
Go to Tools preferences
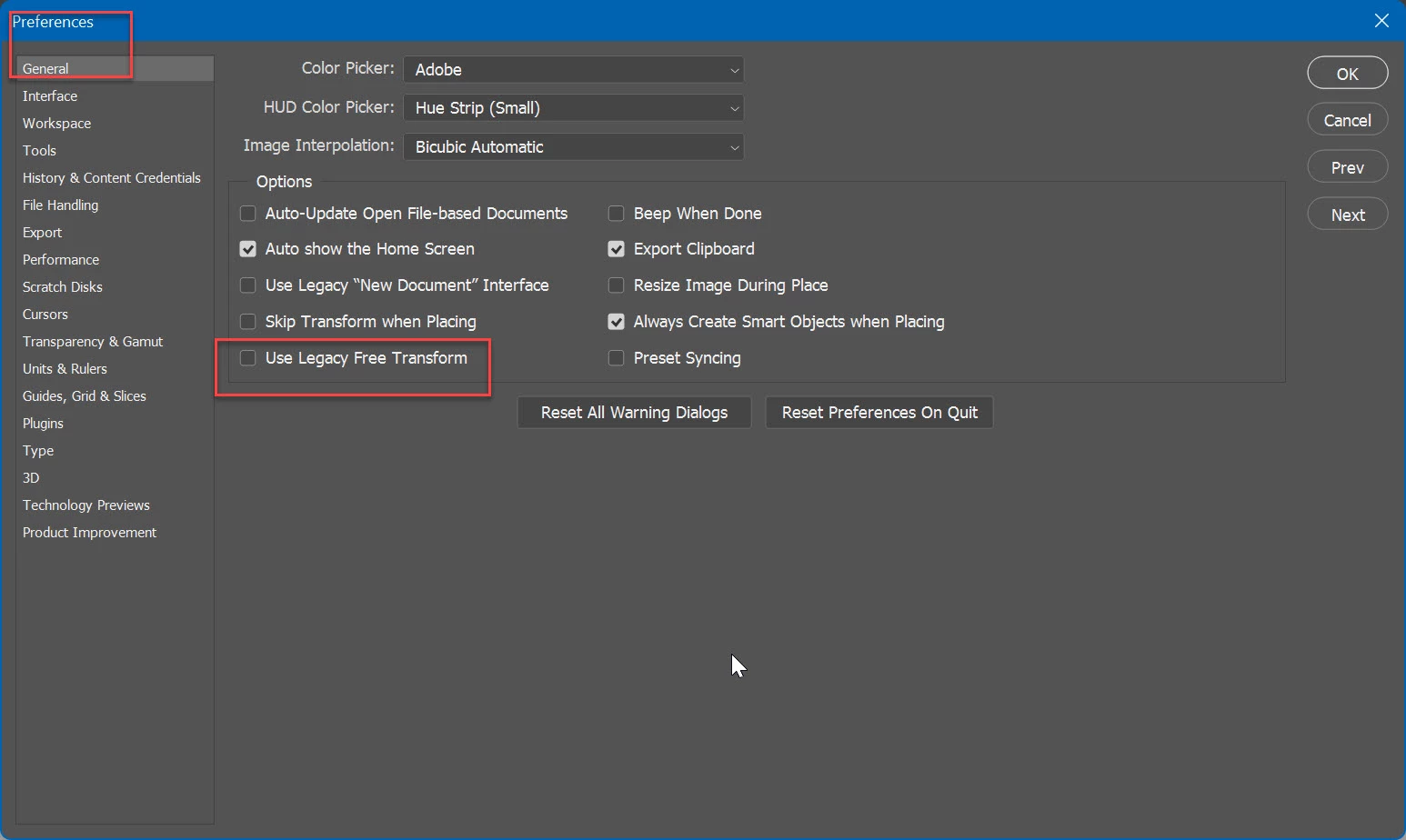(115, 151)
